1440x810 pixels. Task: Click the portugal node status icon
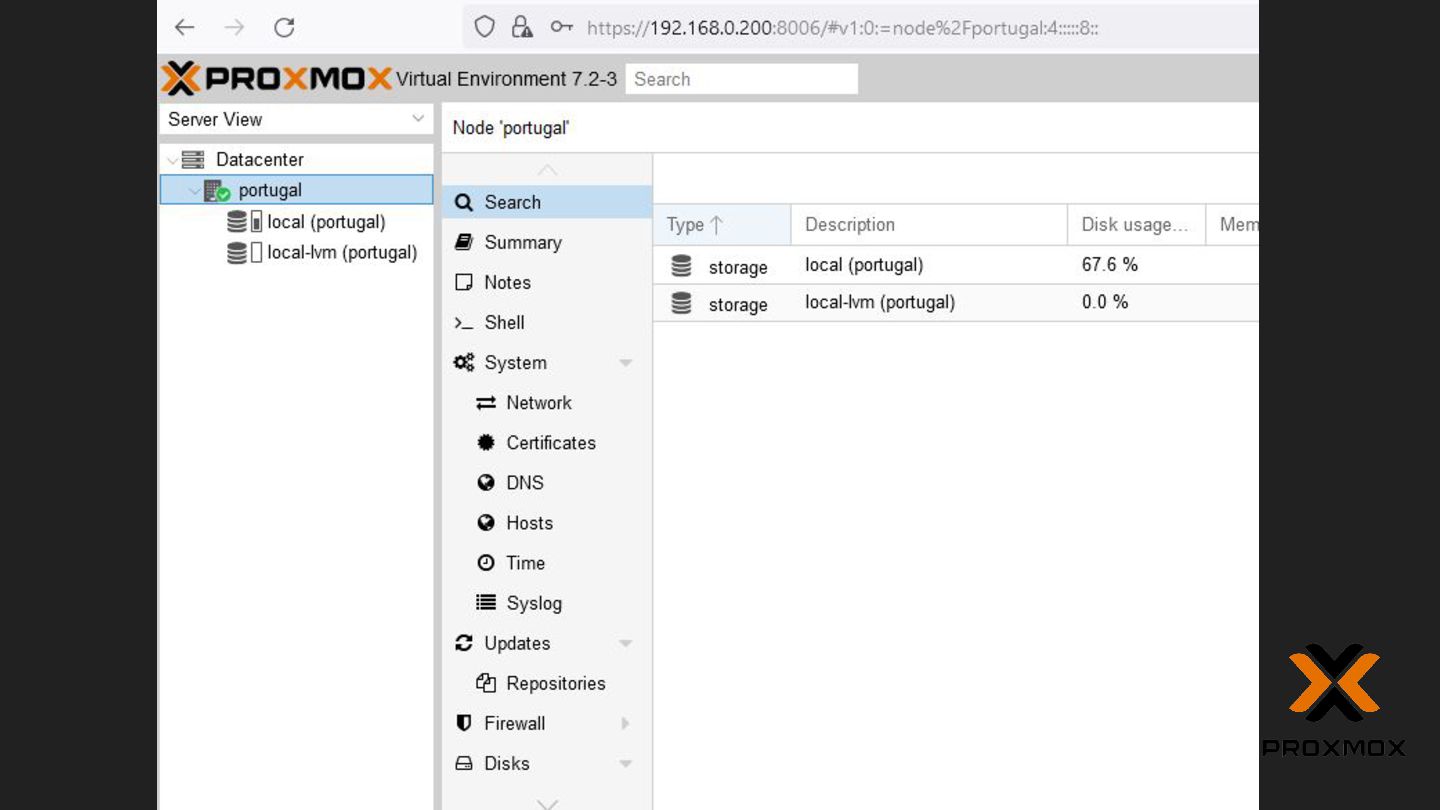pos(217,190)
